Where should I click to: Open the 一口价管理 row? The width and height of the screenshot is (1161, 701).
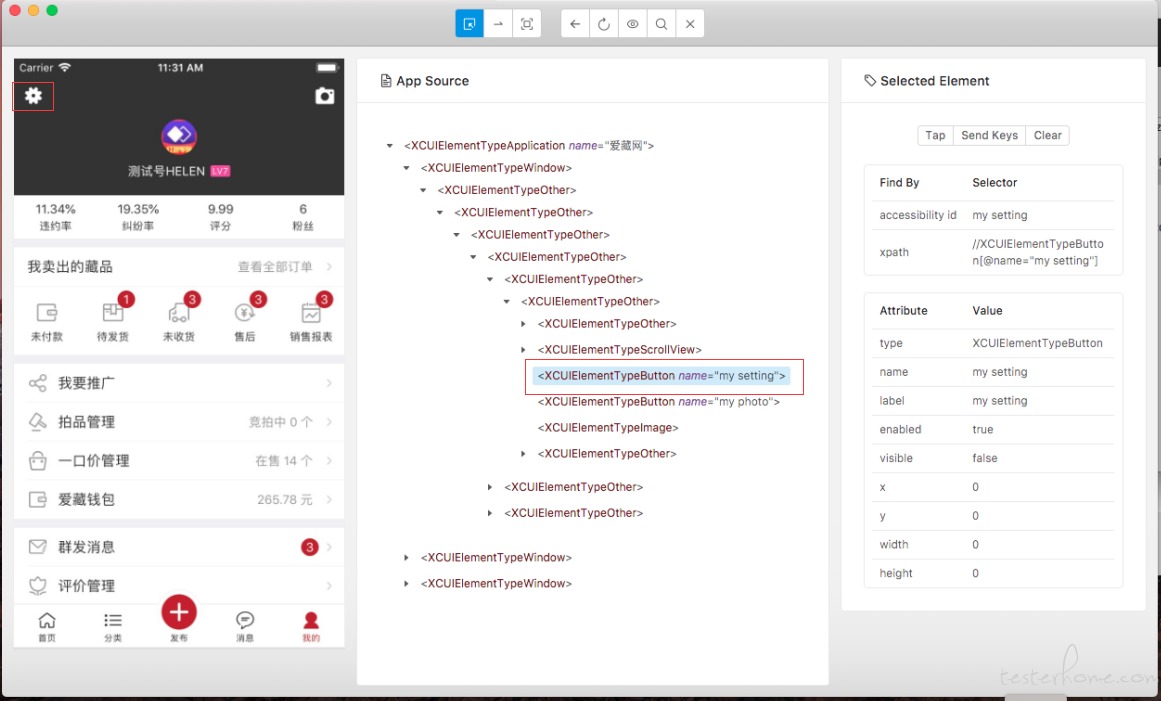pos(179,460)
